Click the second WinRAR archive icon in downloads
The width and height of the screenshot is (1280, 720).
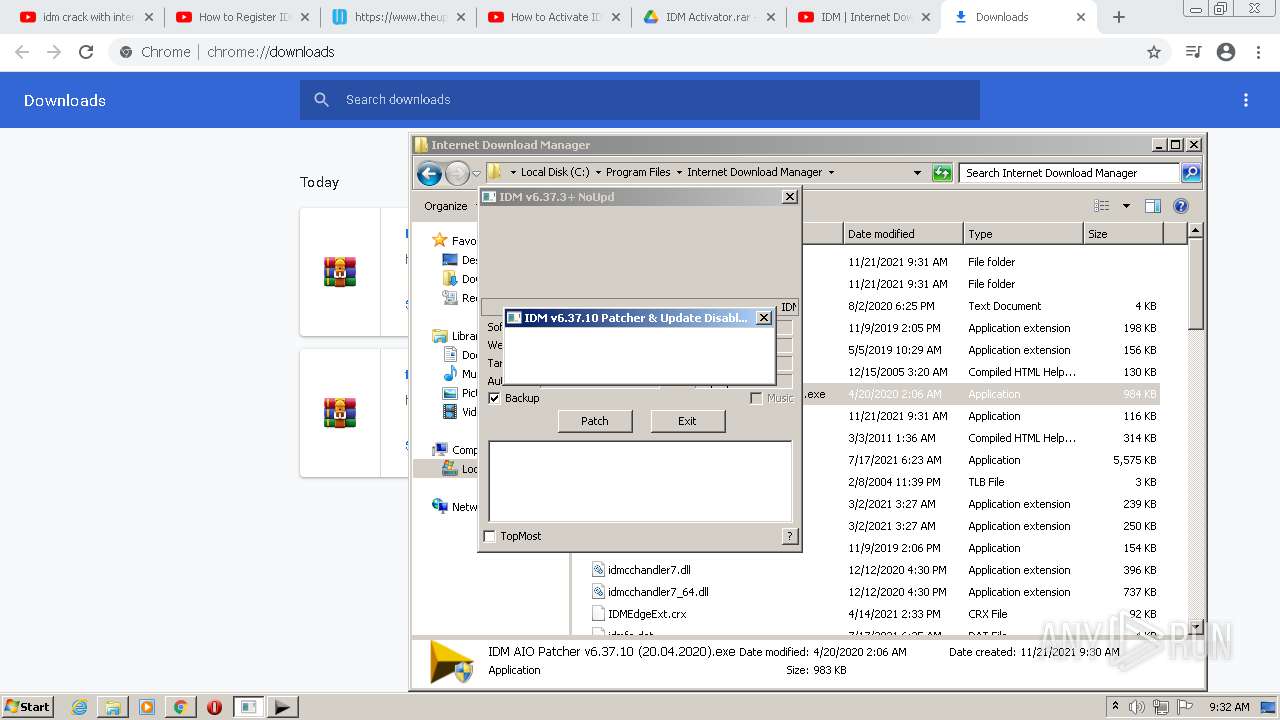[340, 413]
